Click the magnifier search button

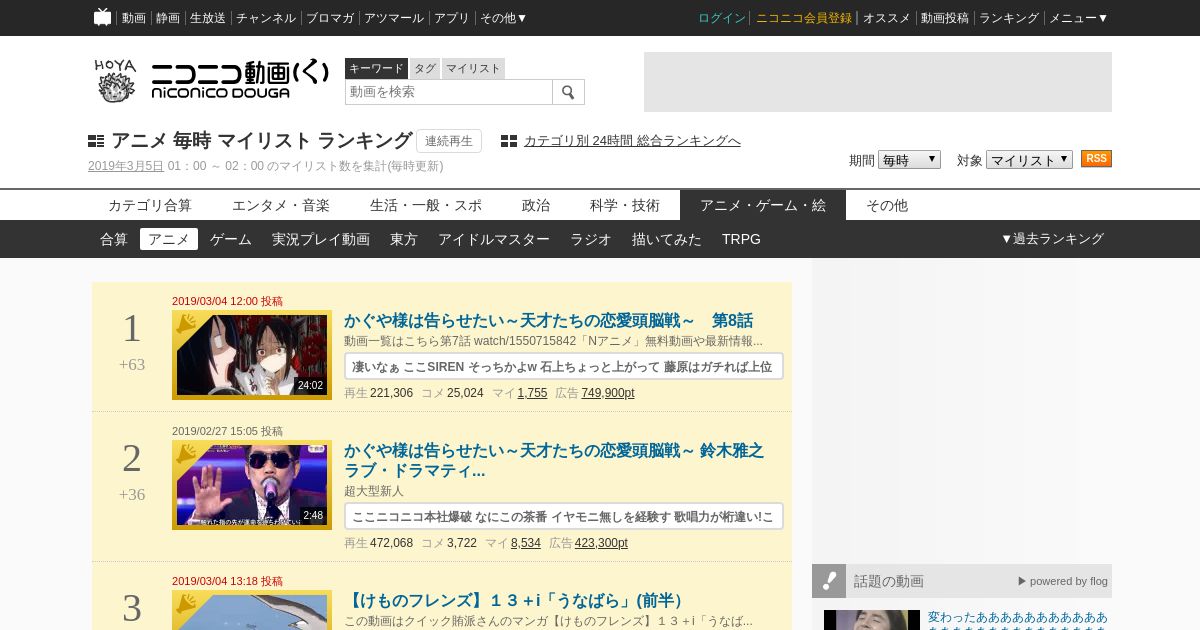pyautogui.click(x=568, y=92)
